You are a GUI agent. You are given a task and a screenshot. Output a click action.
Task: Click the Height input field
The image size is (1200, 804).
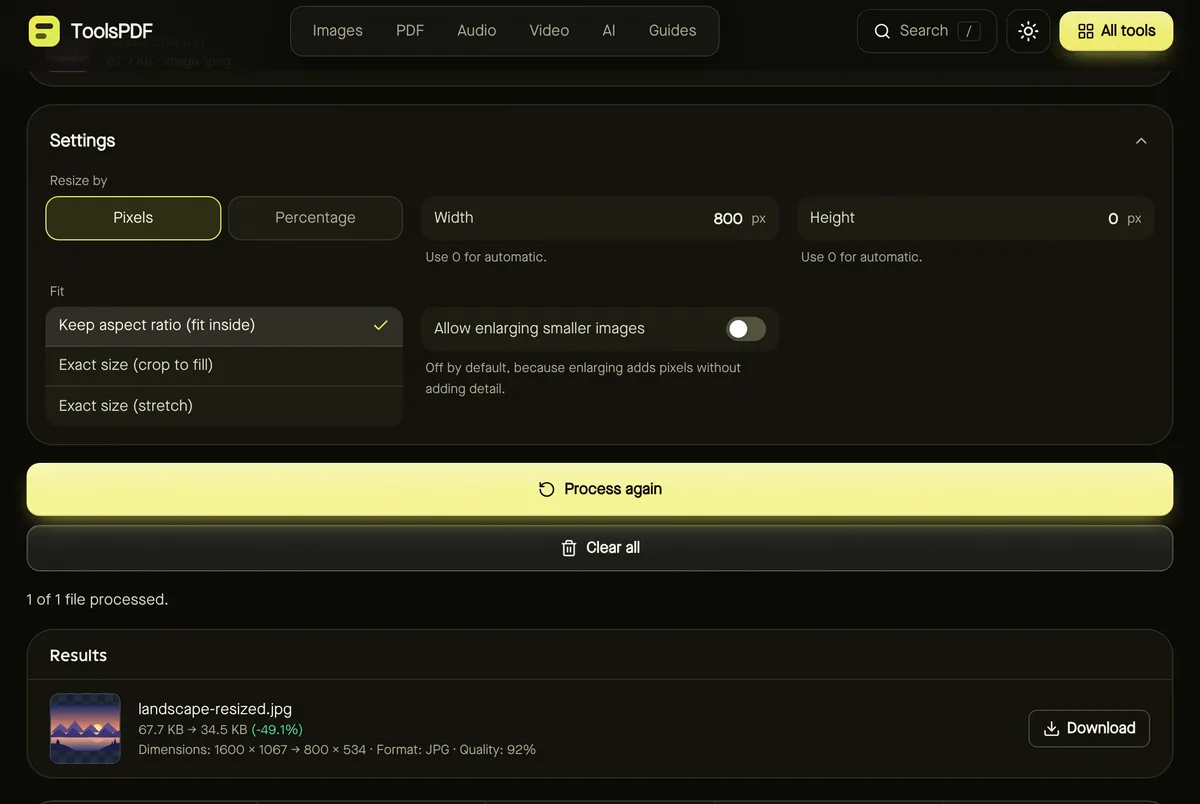click(x=976, y=218)
